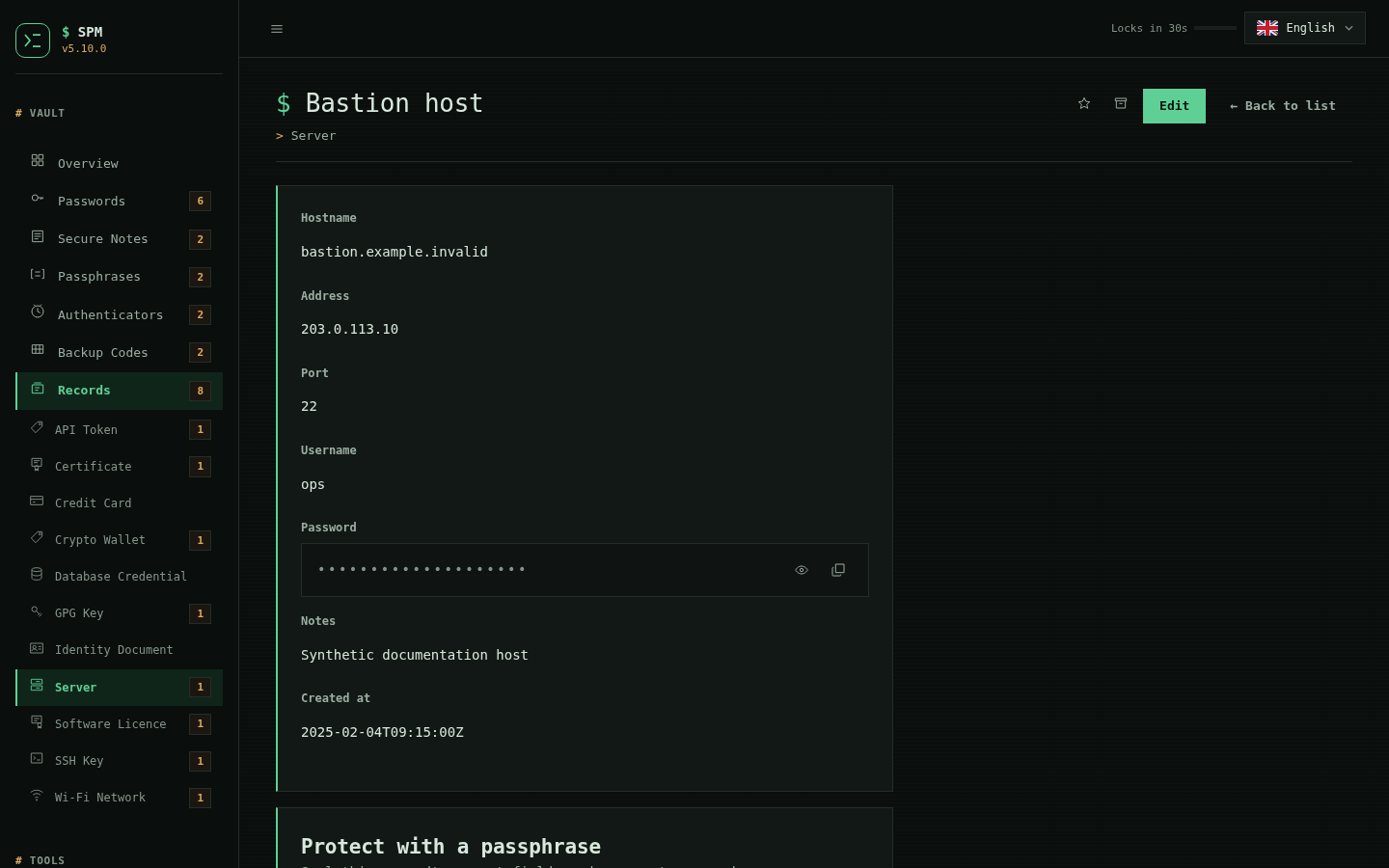Go back to list

(1283, 106)
